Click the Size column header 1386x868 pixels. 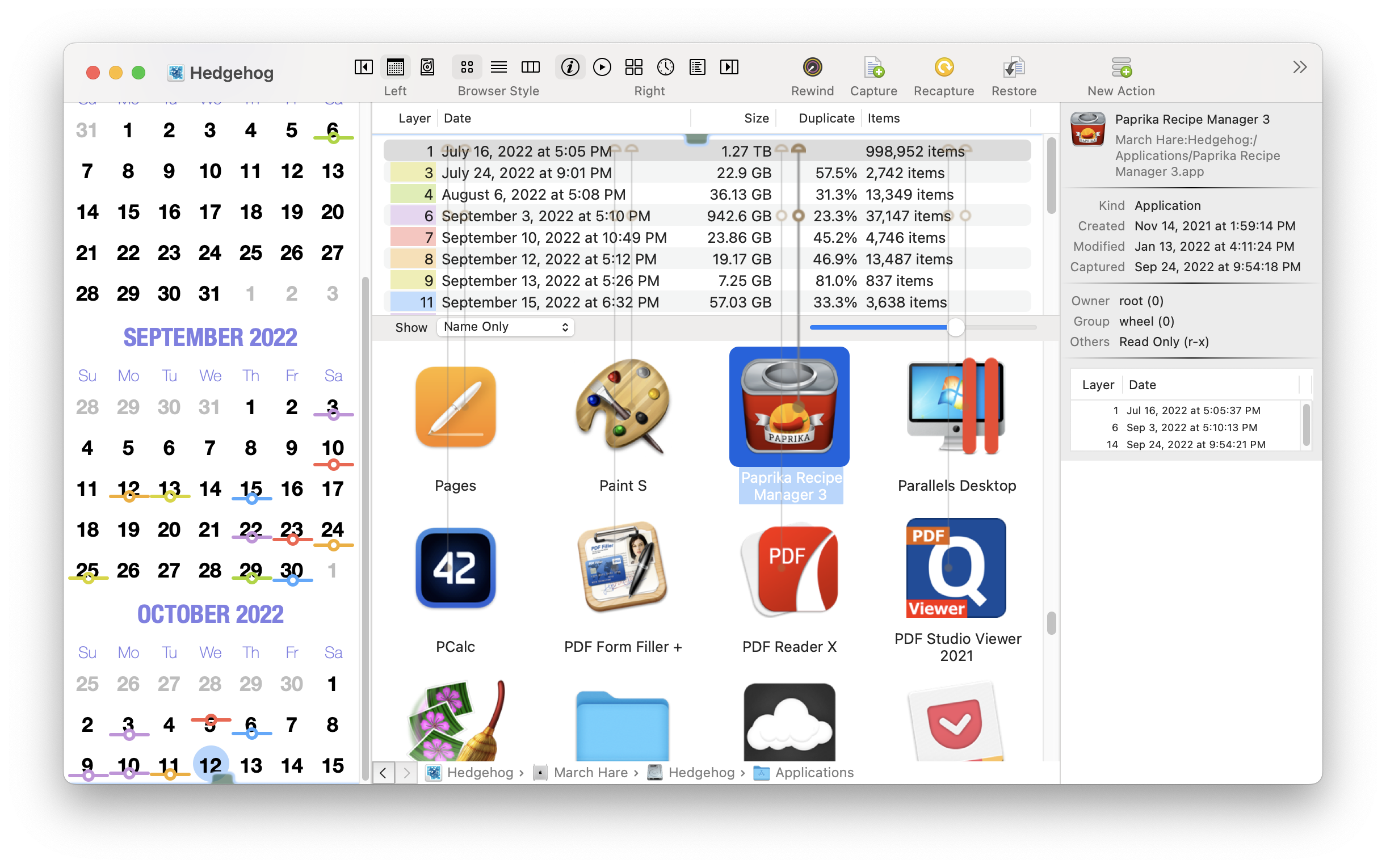(755, 118)
